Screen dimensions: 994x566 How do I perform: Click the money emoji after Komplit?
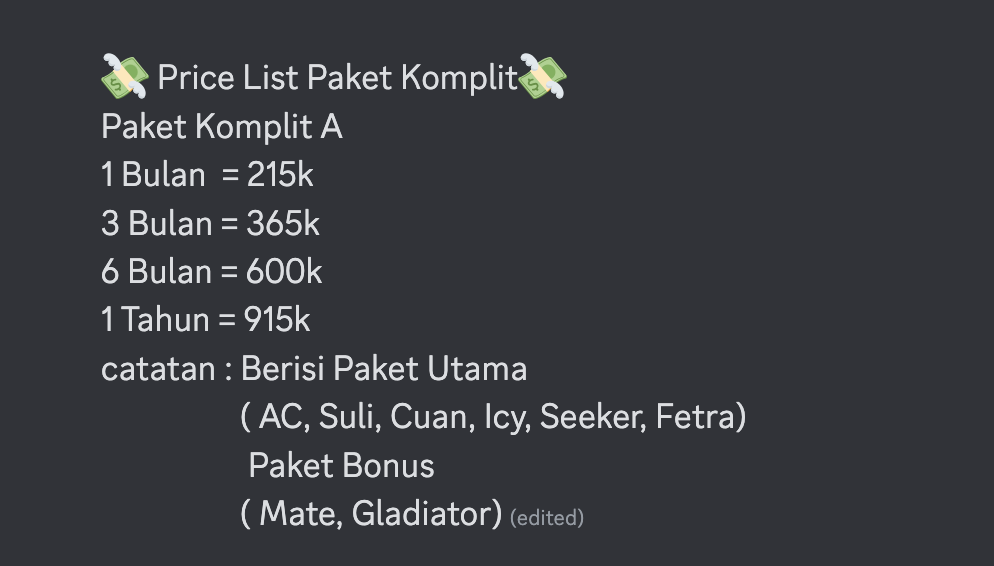click(x=543, y=77)
